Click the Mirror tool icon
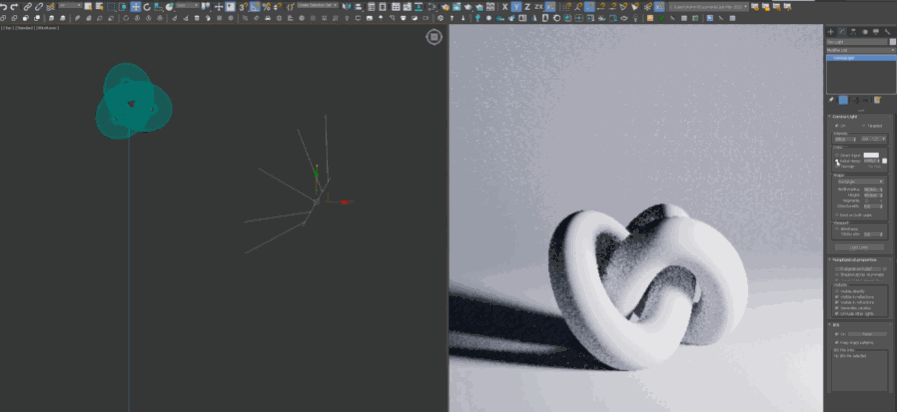Viewport: 897px width, 412px height. coord(347,7)
